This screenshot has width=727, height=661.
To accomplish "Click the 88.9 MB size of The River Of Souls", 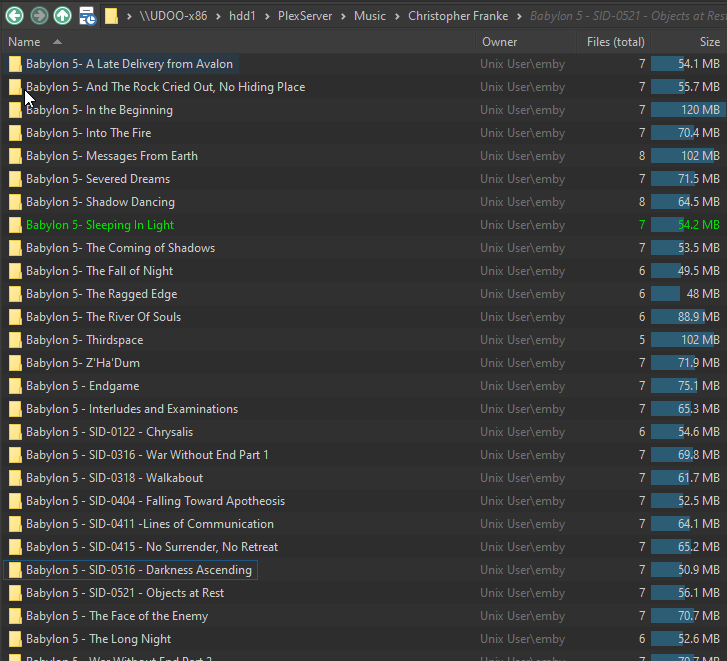I will click(x=699, y=317).
